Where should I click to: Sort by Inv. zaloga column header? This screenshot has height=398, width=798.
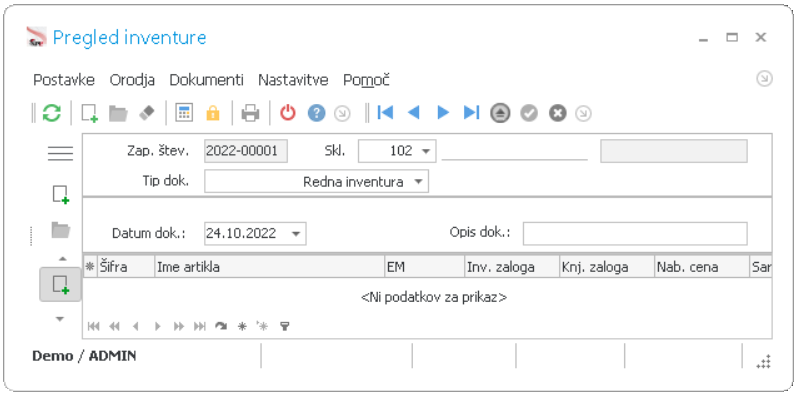click(512, 267)
